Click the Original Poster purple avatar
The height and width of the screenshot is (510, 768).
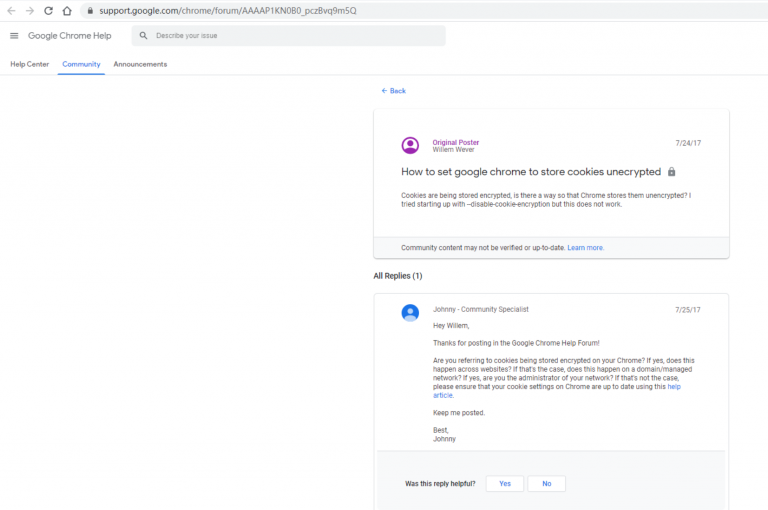(410, 146)
